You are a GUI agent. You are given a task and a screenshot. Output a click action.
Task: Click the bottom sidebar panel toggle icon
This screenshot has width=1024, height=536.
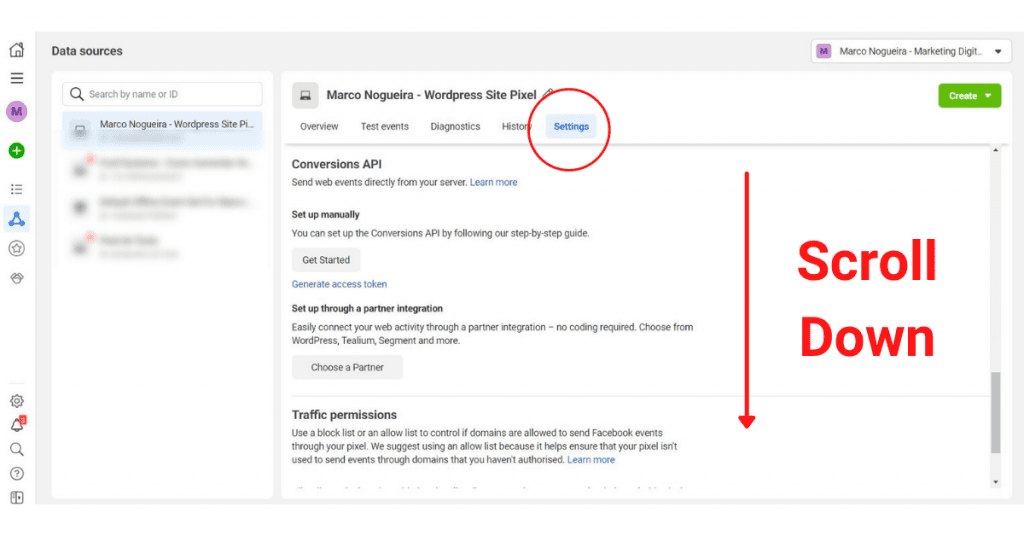coord(17,497)
